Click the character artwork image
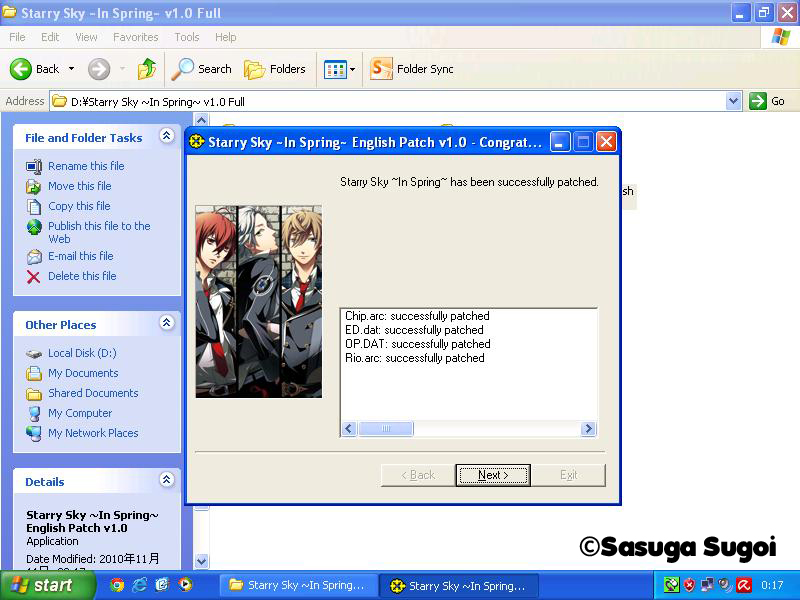This screenshot has height=600, width=800. (259, 302)
